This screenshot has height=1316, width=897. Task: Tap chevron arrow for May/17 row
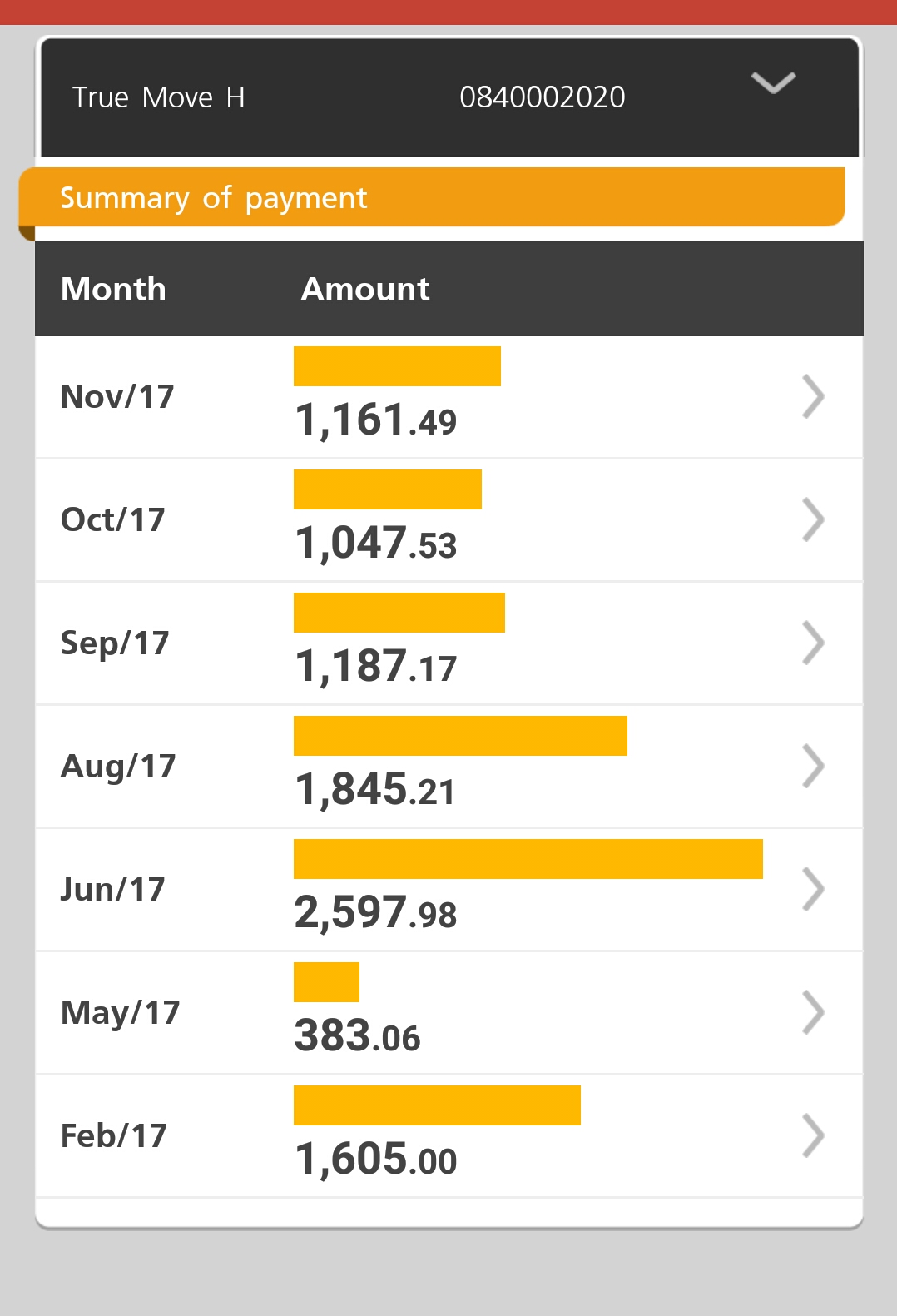click(813, 1012)
